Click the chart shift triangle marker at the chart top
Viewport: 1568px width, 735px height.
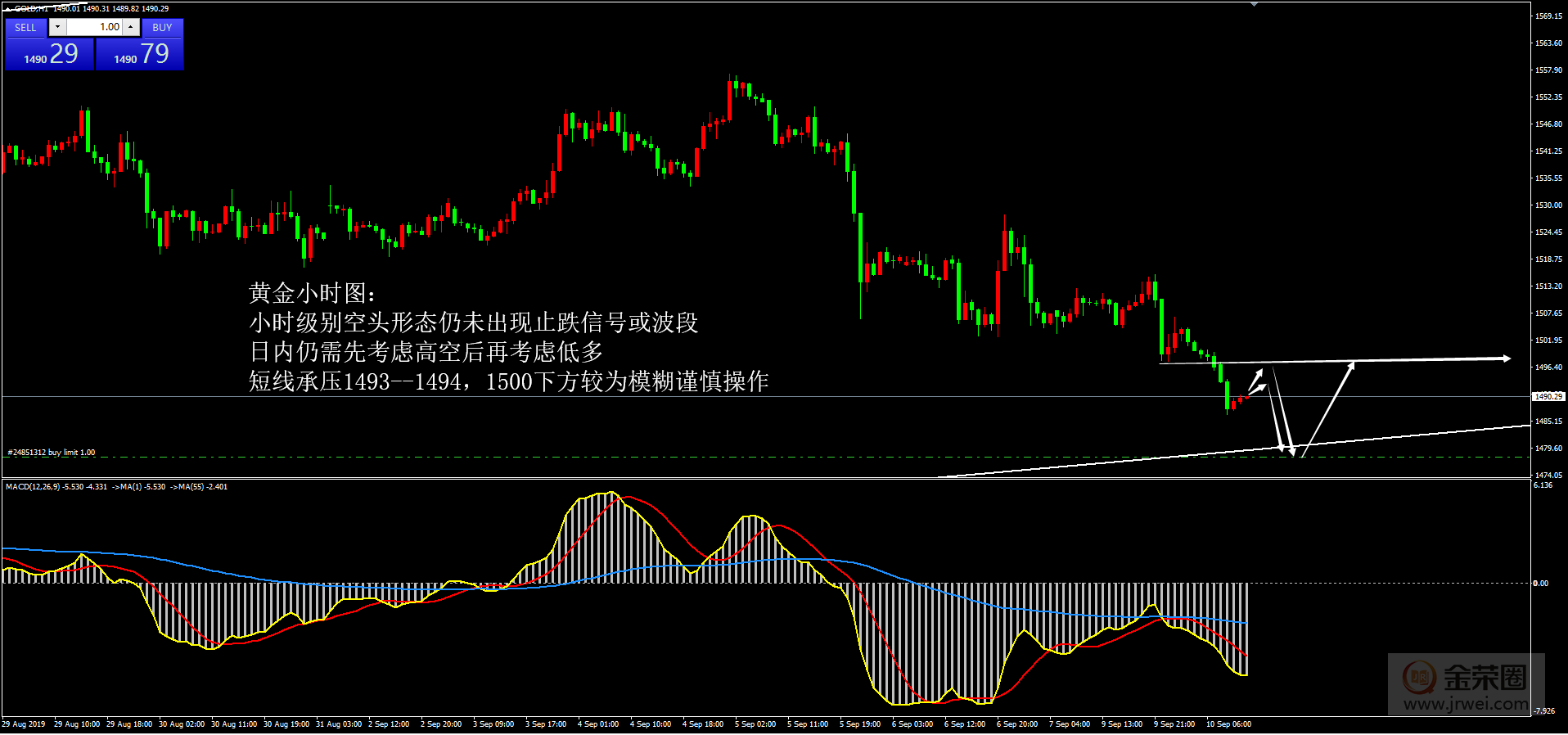point(1254,5)
